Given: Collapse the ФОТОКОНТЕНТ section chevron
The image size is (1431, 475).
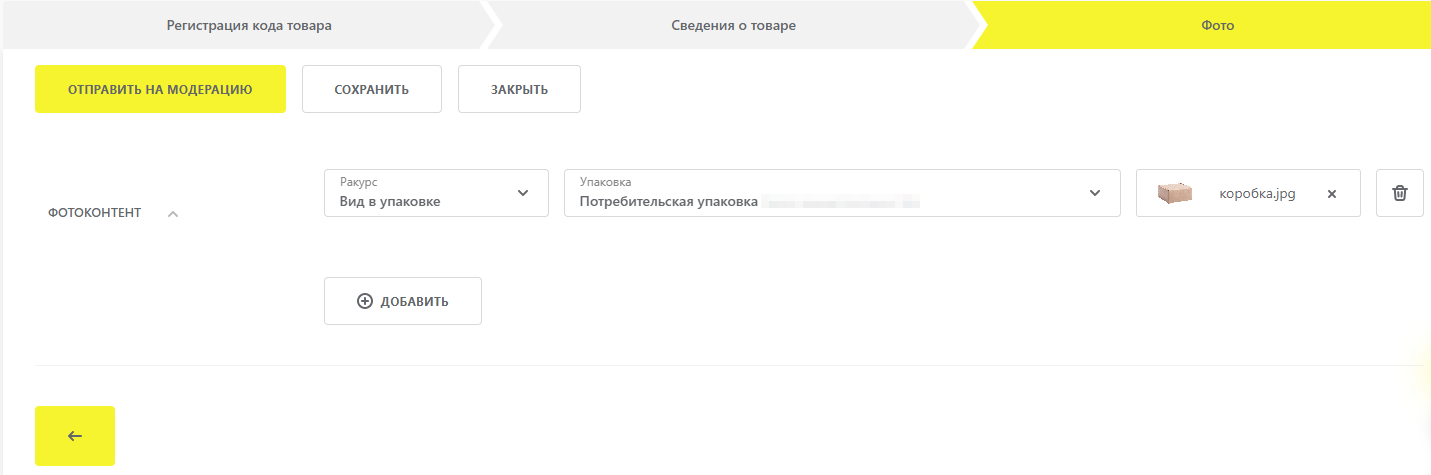Looking at the screenshot, I should pyautogui.click(x=173, y=213).
